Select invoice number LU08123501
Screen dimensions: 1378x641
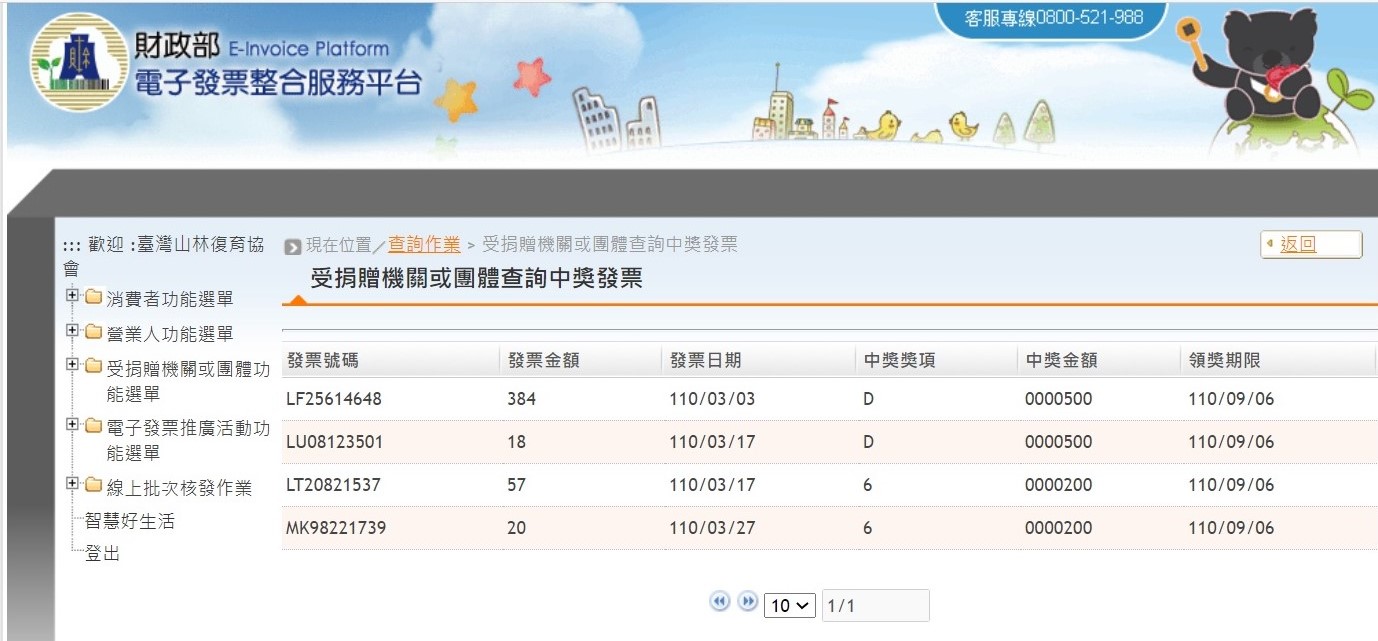pyautogui.click(x=334, y=442)
